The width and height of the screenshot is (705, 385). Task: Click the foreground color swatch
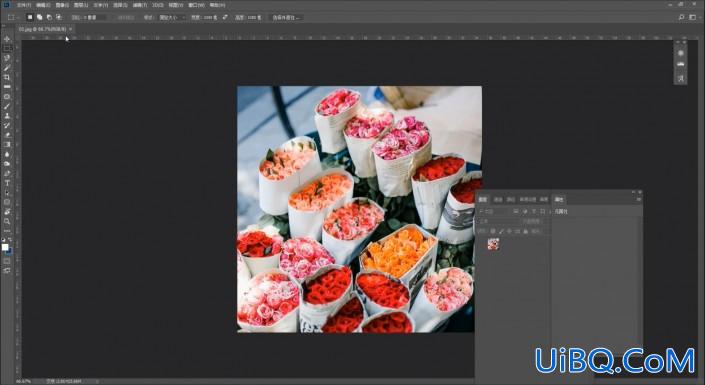click(5, 247)
